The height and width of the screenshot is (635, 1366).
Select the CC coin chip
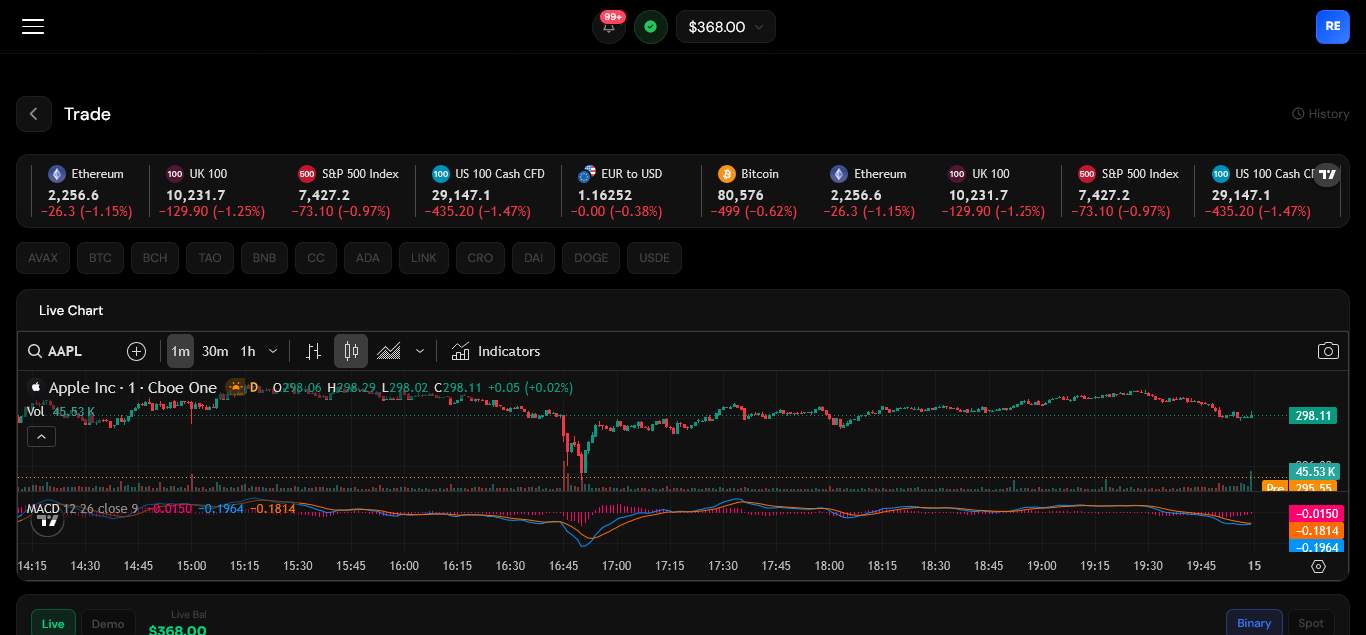pyautogui.click(x=316, y=258)
